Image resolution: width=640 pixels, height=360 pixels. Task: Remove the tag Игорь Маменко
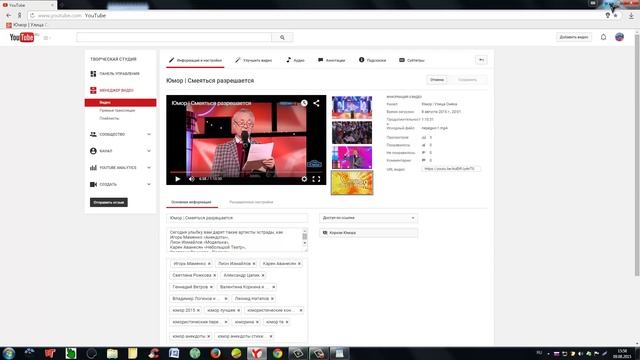[x=209, y=264]
